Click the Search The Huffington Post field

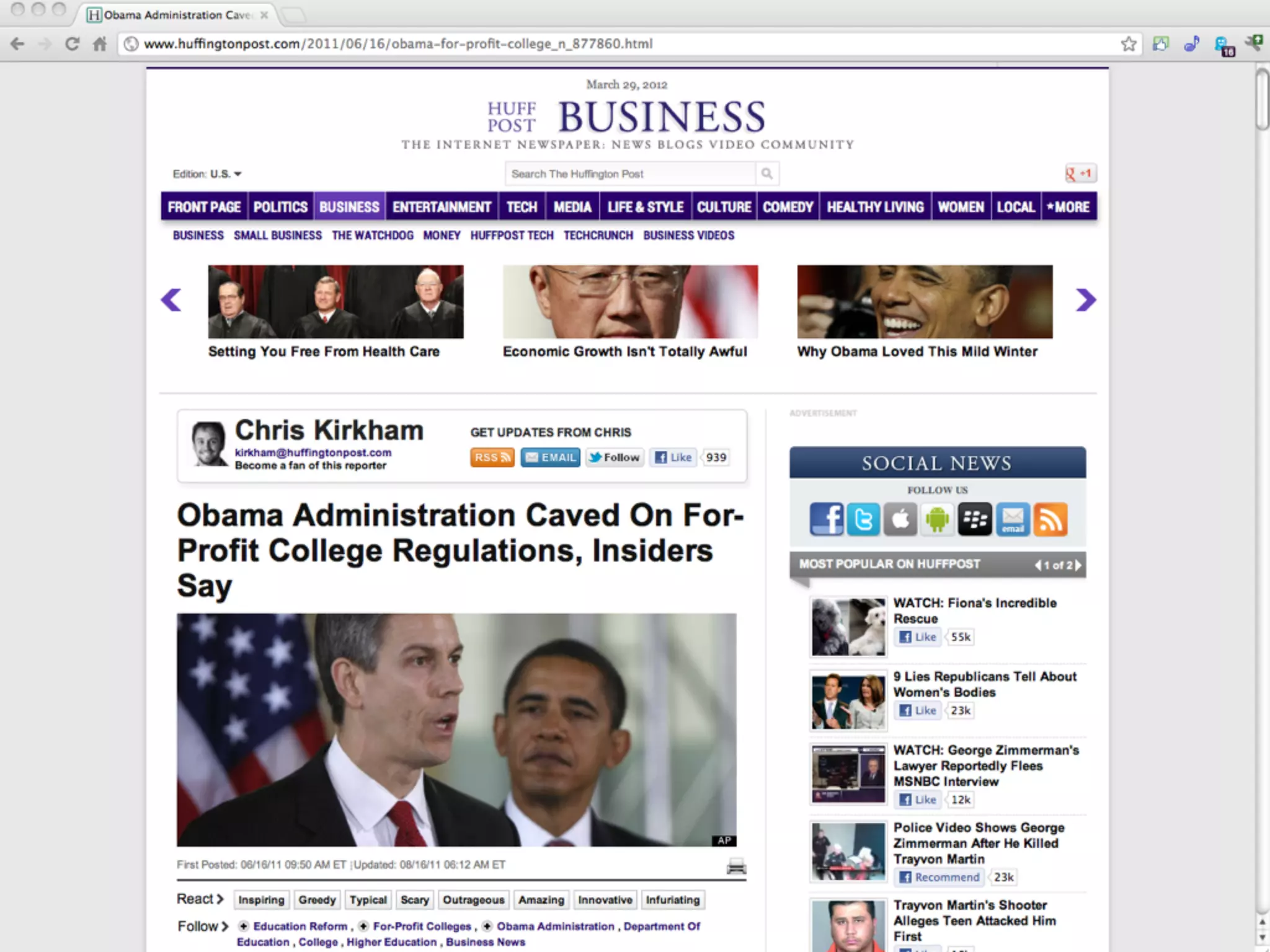pos(631,174)
